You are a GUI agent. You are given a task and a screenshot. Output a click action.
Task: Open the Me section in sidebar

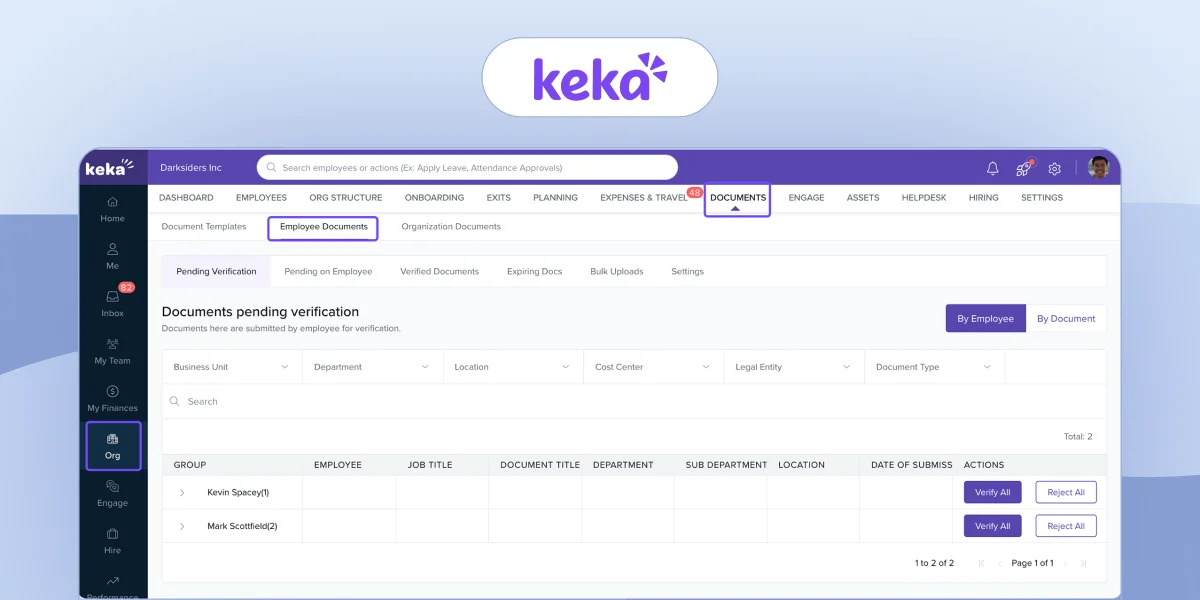pyautogui.click(x=112, y=256)
